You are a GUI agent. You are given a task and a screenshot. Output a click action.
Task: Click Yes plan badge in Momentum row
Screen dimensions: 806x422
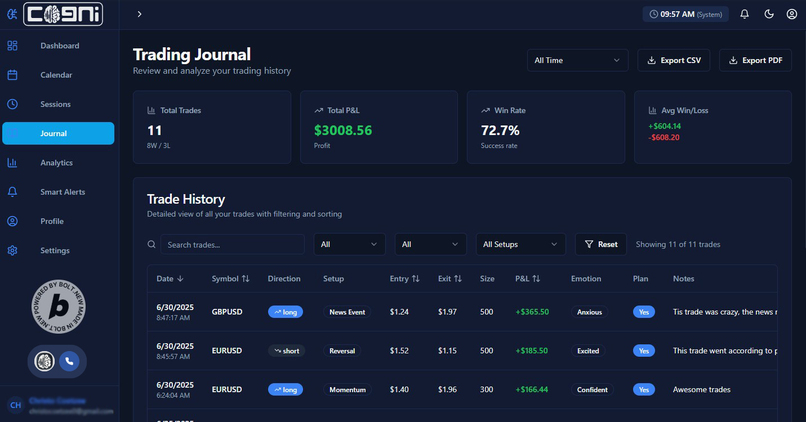coord(644,390)
